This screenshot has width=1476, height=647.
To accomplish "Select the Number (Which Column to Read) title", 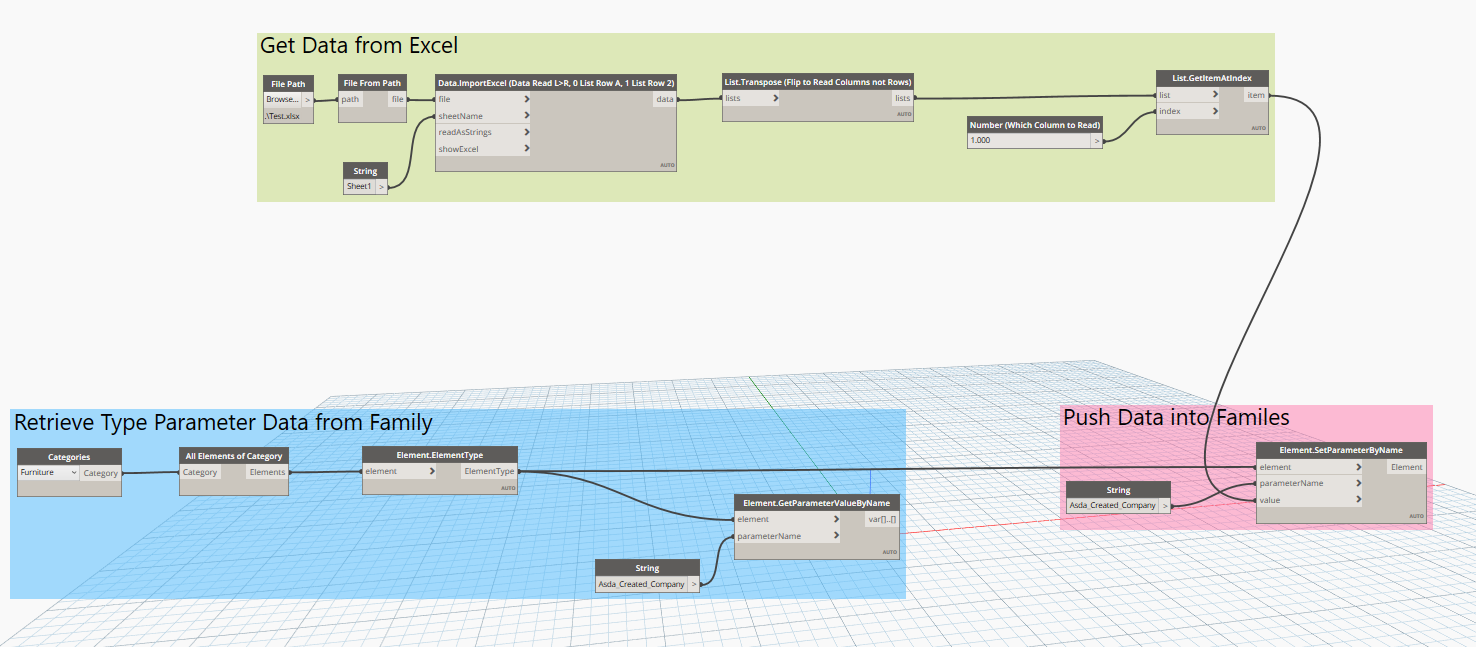I will [1035, 125].
